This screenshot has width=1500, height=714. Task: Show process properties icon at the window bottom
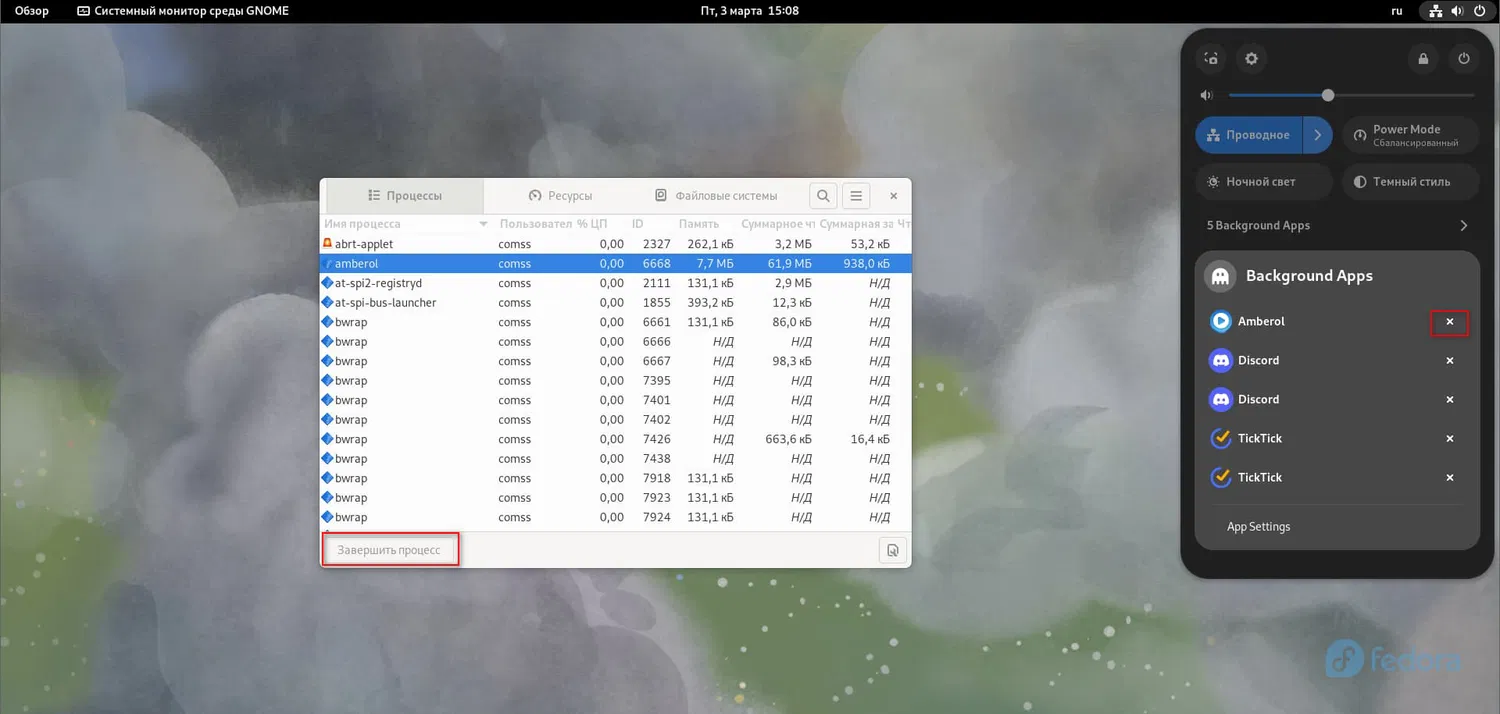pos(893,550)
